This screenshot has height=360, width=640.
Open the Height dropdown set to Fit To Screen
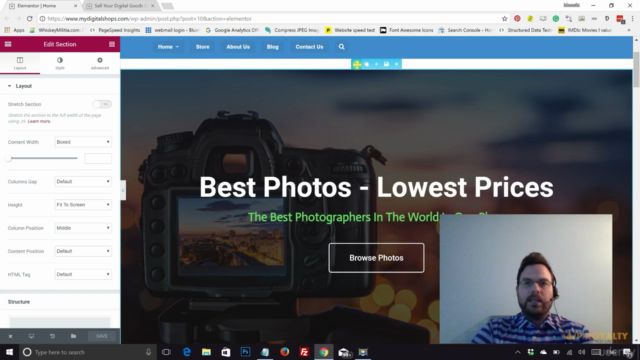pos(83,204)
